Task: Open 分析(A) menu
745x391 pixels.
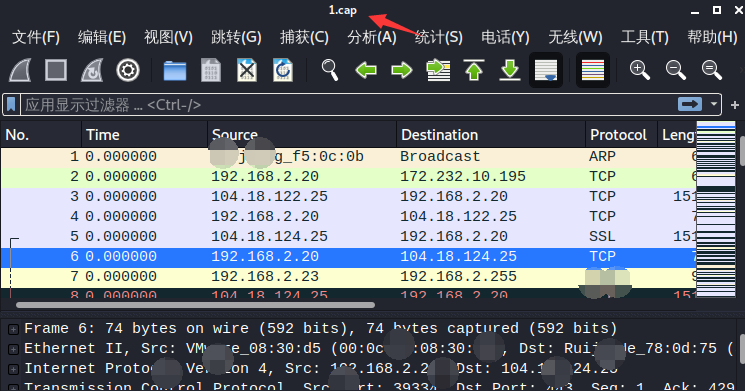Action: [372, 37]
